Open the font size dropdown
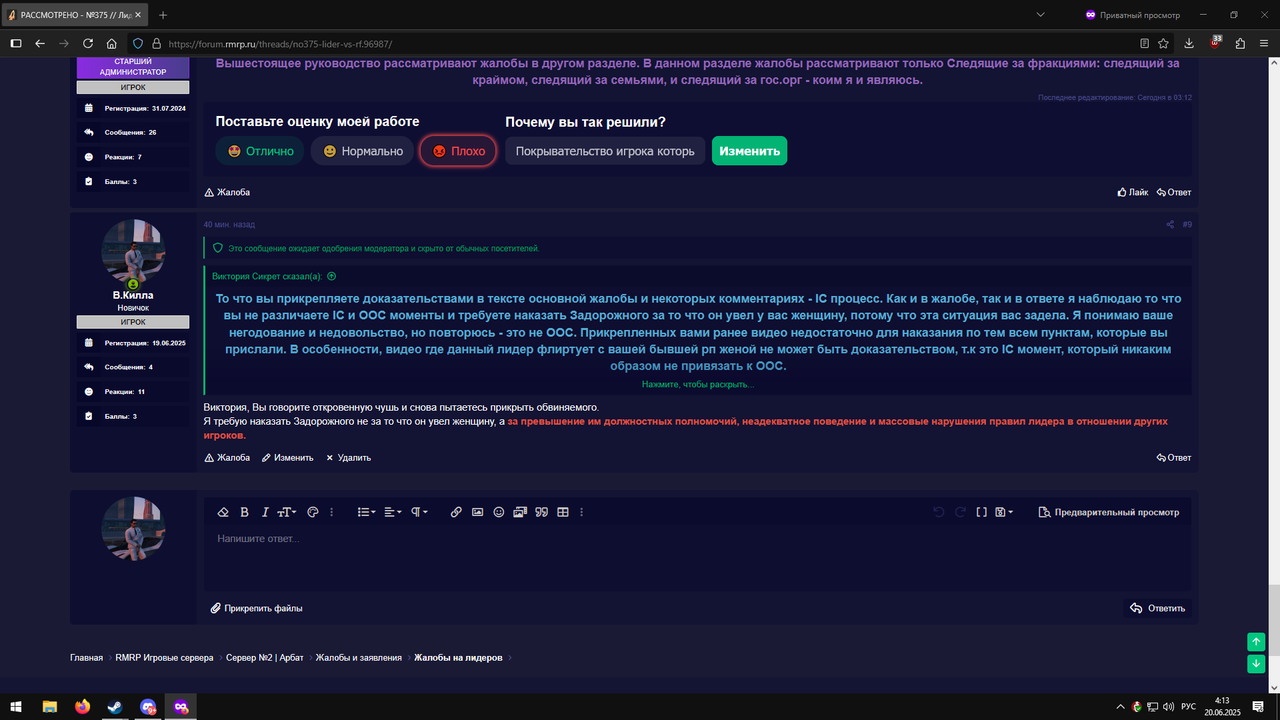 (285, 511)
